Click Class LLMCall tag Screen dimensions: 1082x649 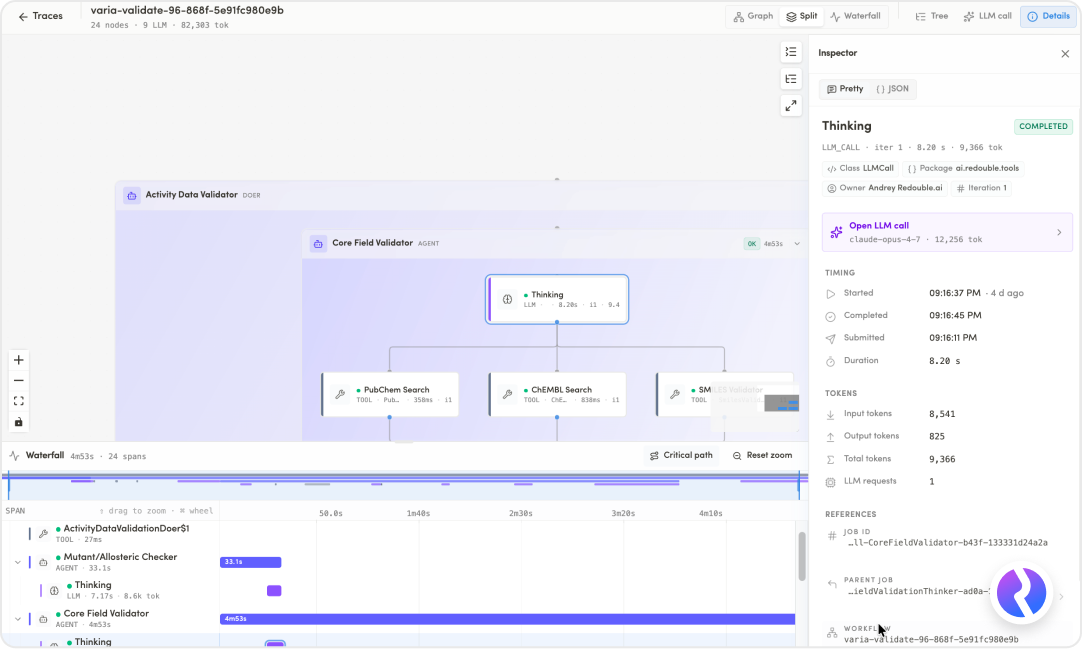(x=860, y=168)
